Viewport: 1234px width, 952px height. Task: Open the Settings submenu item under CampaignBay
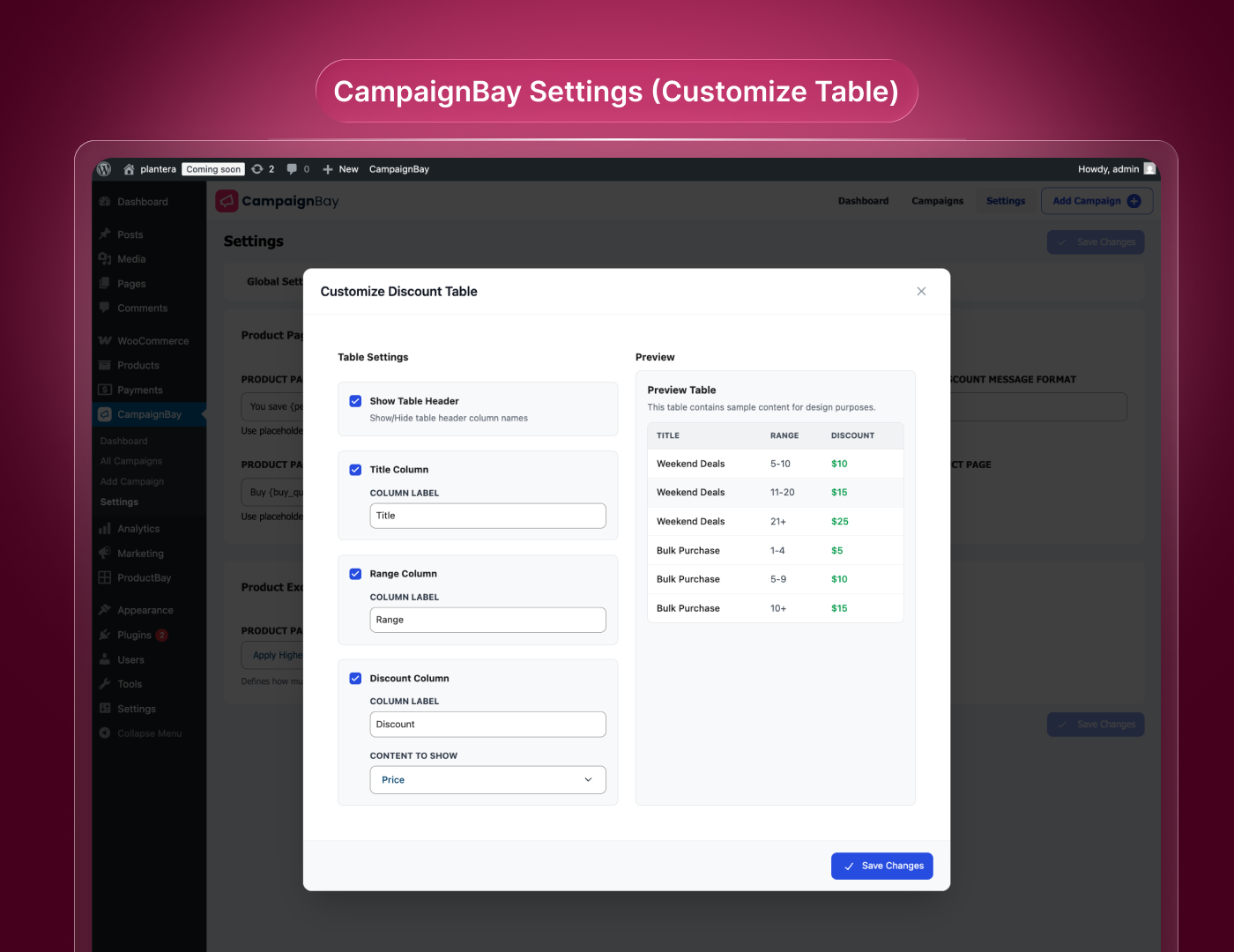pos(119,502)
